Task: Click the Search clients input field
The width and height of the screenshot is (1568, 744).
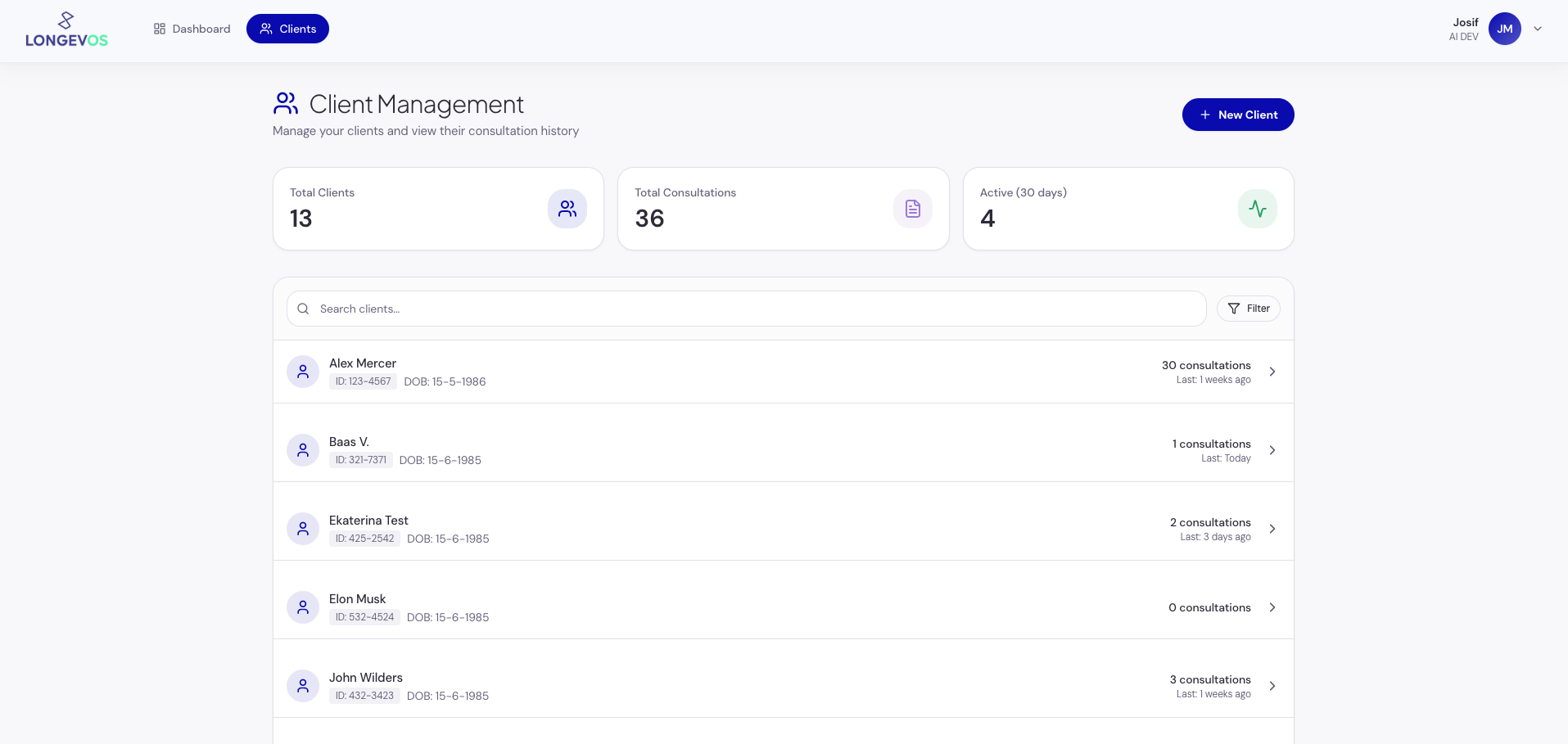Action: [x=745, y=309]
